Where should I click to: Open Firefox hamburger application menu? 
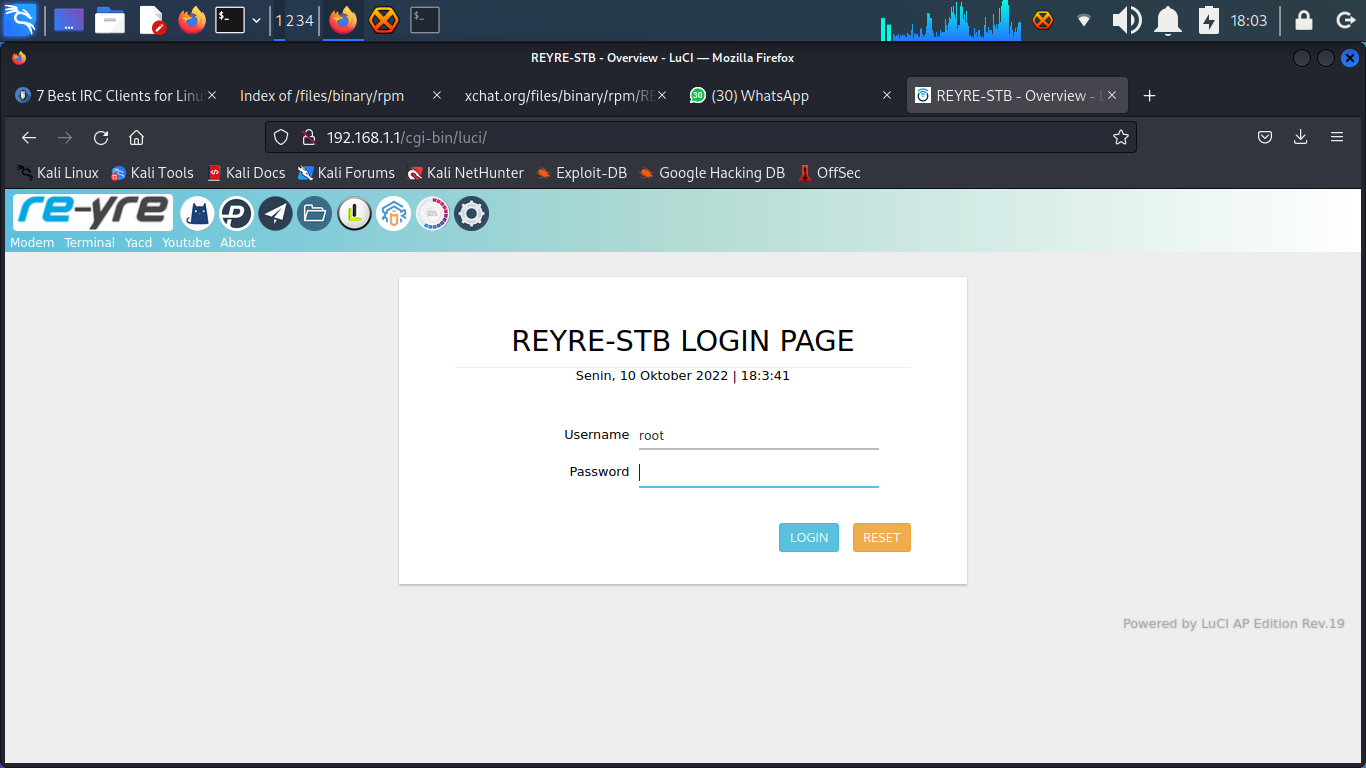pyautogui.click(x=1336, y=137)
